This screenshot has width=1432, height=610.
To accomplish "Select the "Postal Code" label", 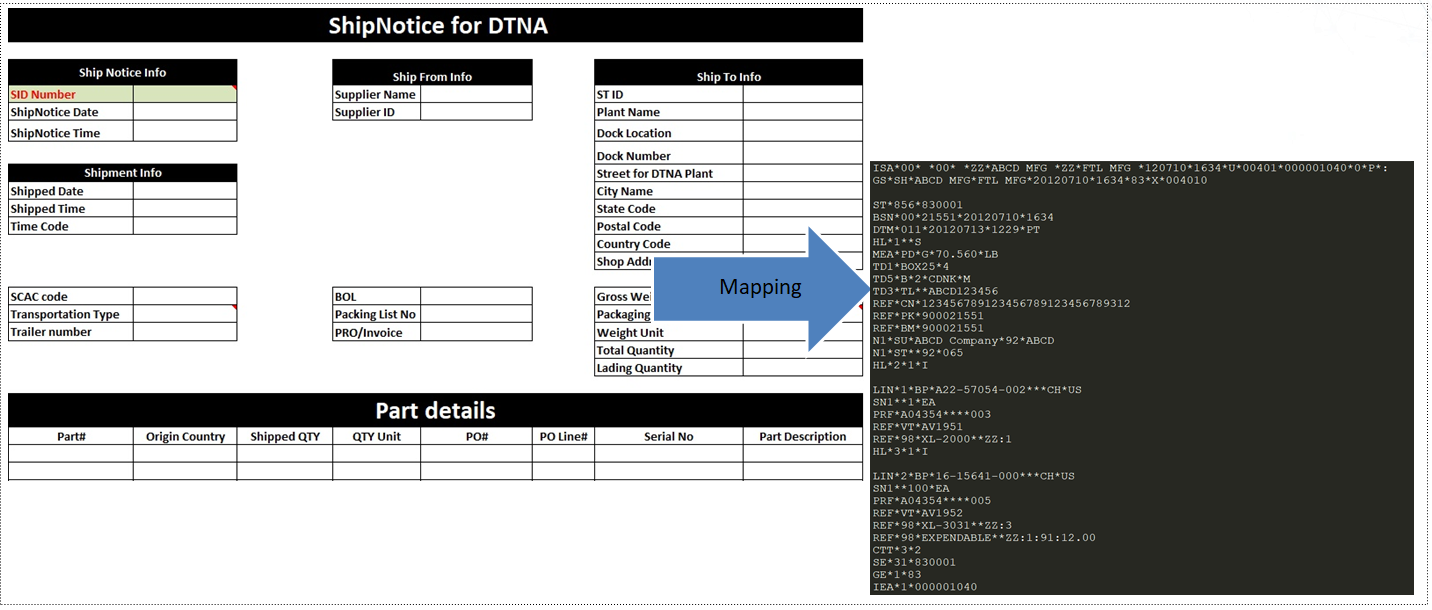I will [x=628, y=226].
